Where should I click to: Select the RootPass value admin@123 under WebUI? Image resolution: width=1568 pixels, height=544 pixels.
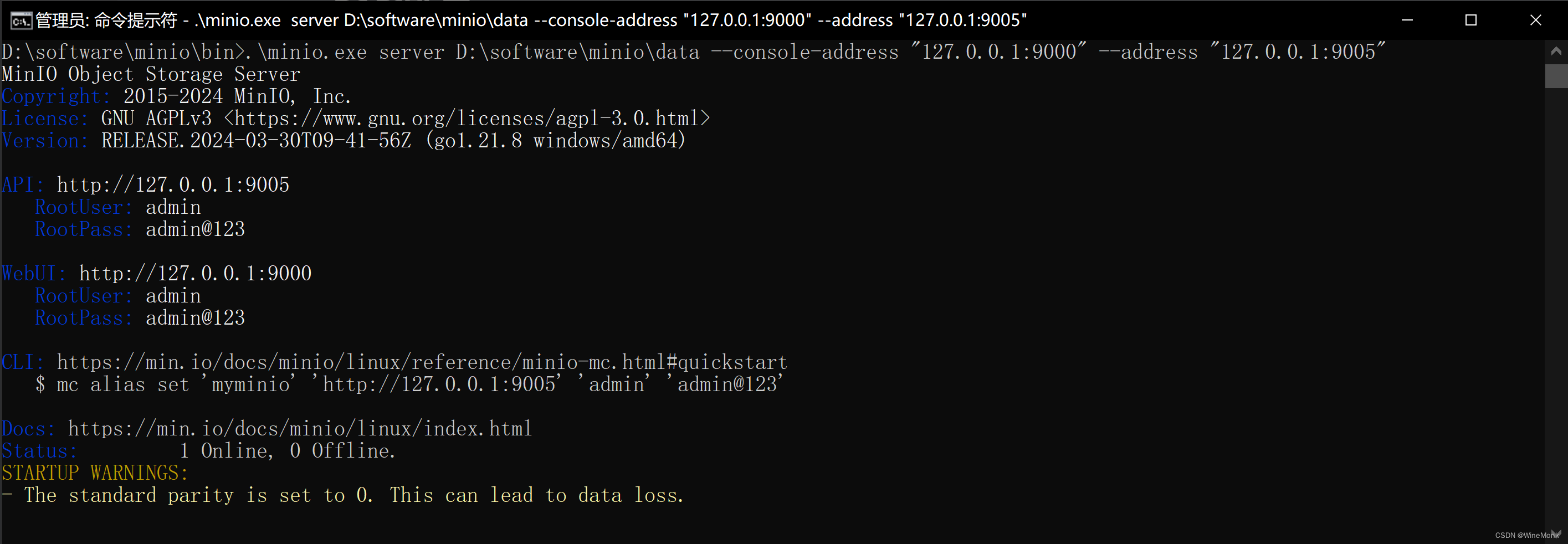click(195, 317)
